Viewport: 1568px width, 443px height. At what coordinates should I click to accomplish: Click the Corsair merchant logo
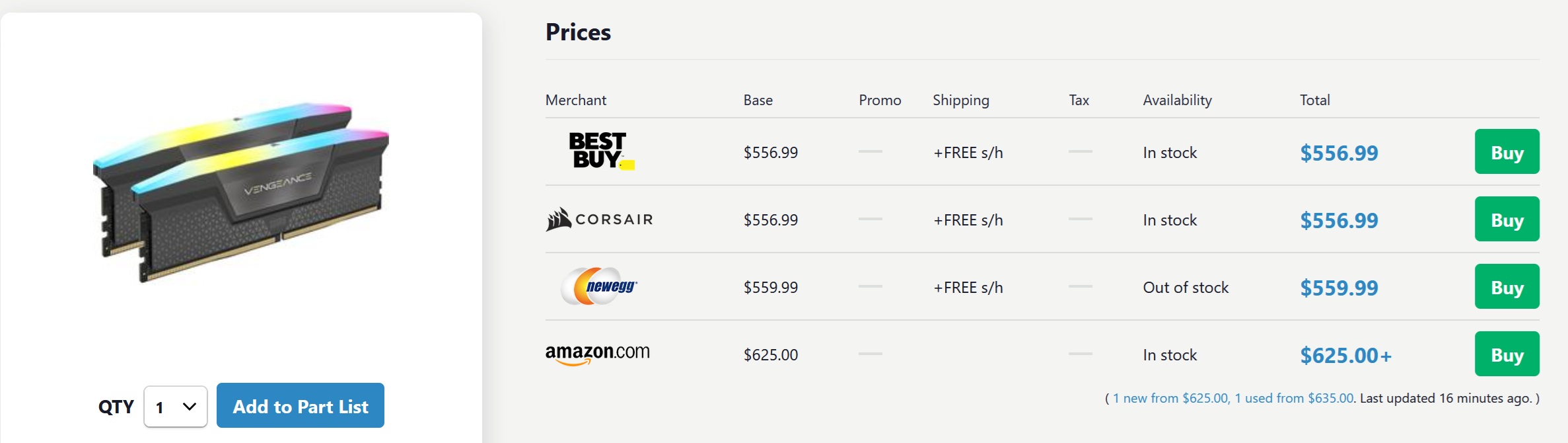pos(599,220)
